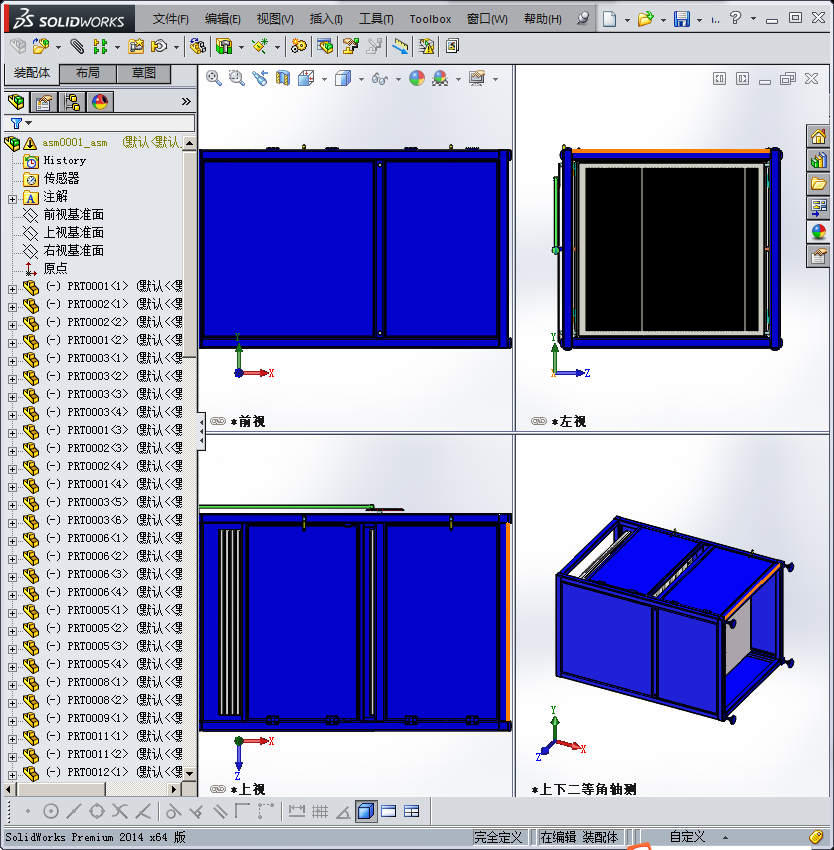The image size is (834, 850).
Task: Click the New Motion Study icon
Action: pyautogui.click(x=298, y=47)
